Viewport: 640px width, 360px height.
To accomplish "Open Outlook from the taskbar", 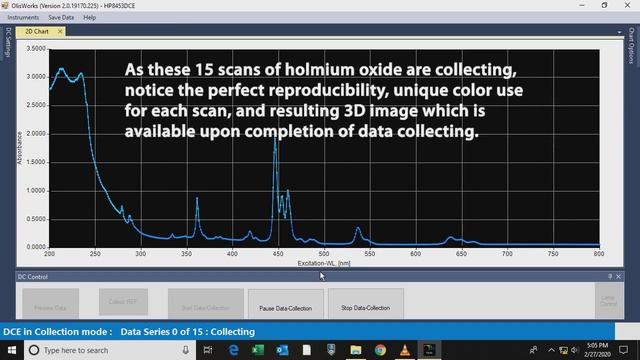I will pyautogui.click(x=282, y=350).
